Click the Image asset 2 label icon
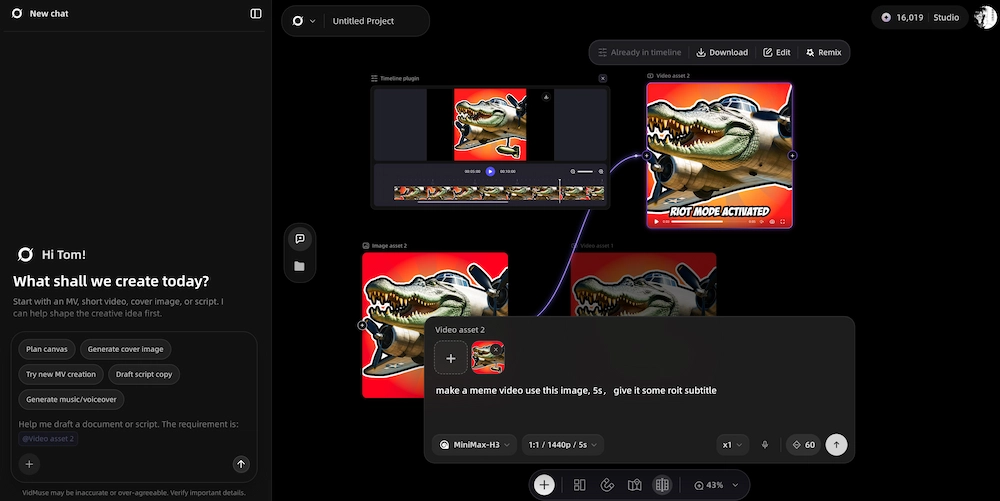Viewport: 1000px width, 501px height. tap(366, 245)
